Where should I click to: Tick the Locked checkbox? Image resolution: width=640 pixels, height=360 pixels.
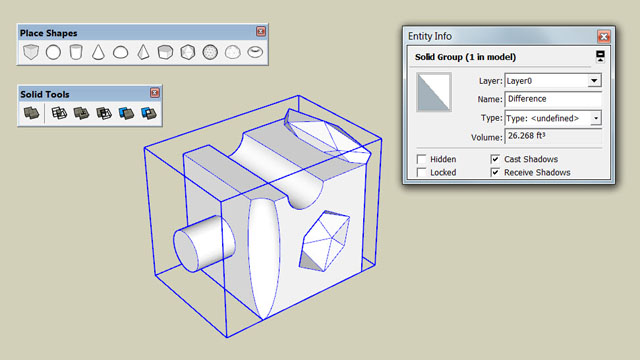pyautogui.click(x=421, y=172)
